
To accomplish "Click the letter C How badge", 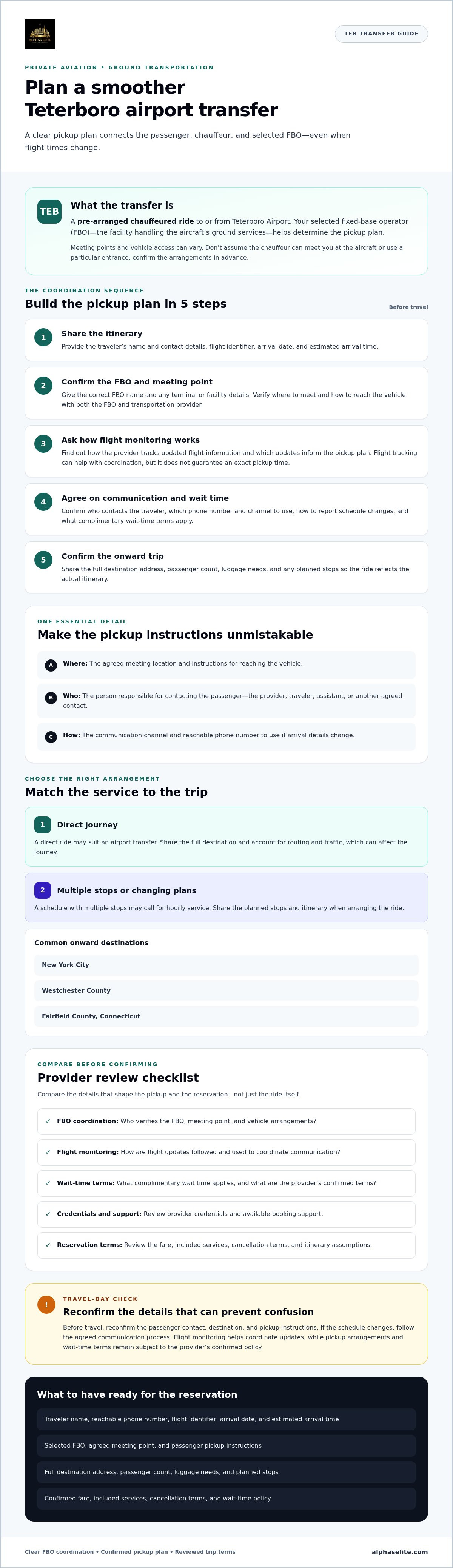I will click(x=51, y=737).
